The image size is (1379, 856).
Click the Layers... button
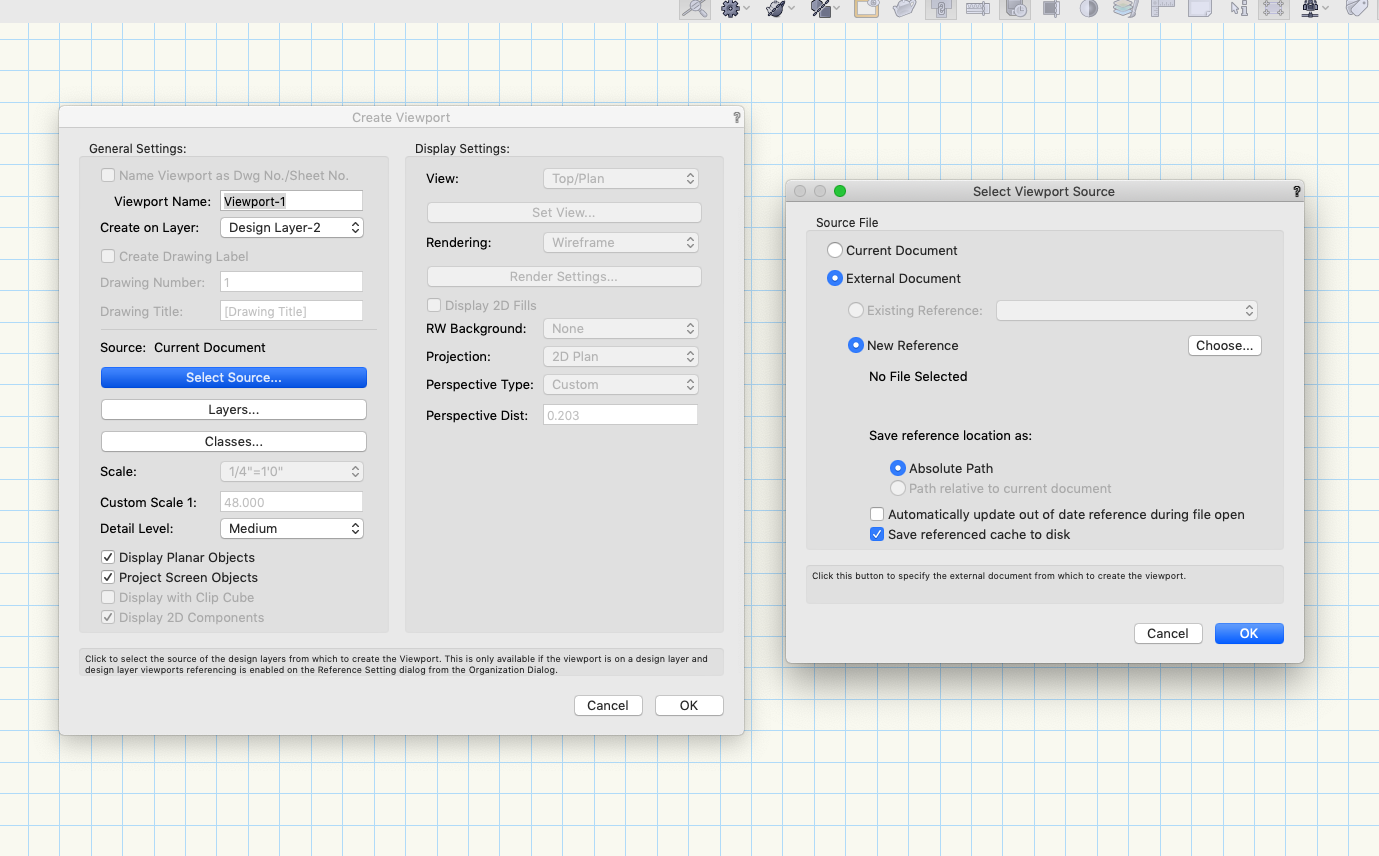point(233,410)
